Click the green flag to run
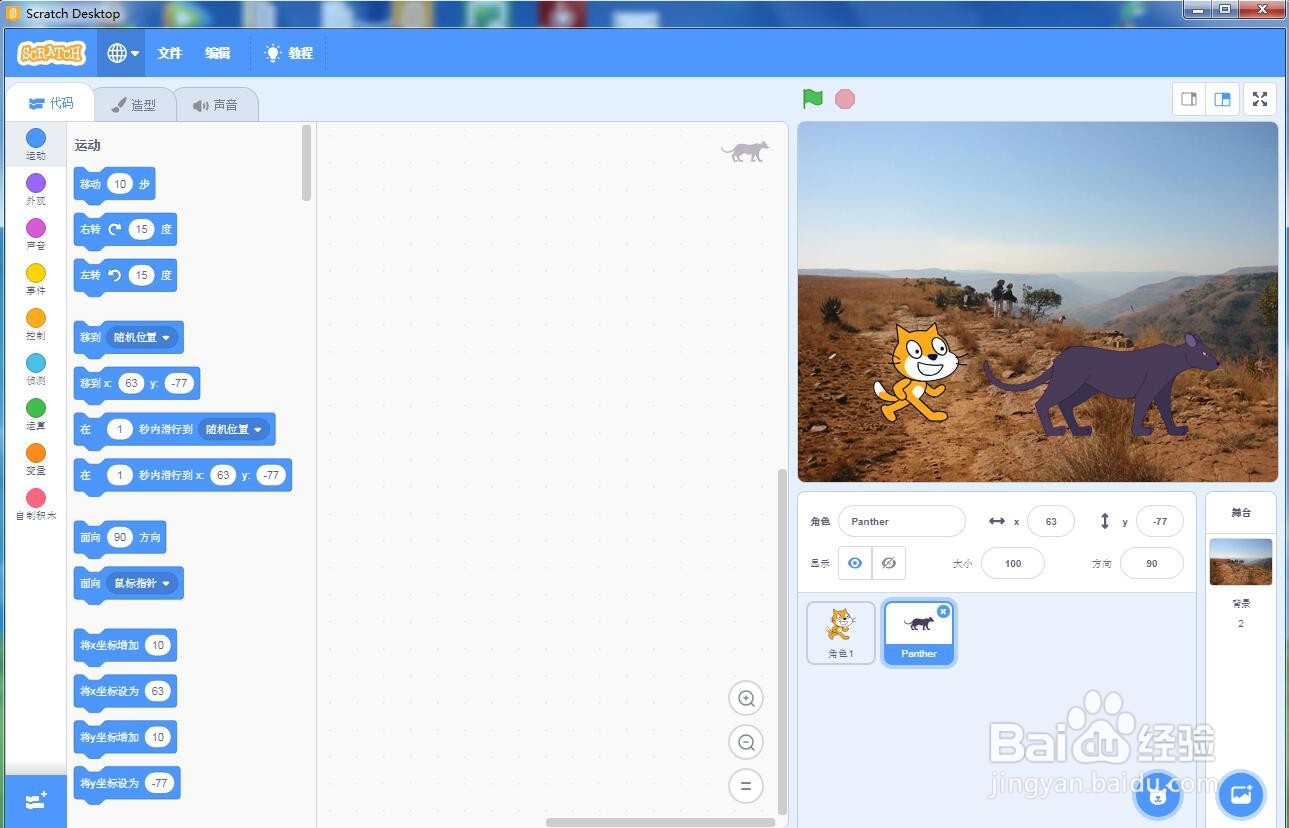This screenshot has width=1289, height=828. click(813, 98)
